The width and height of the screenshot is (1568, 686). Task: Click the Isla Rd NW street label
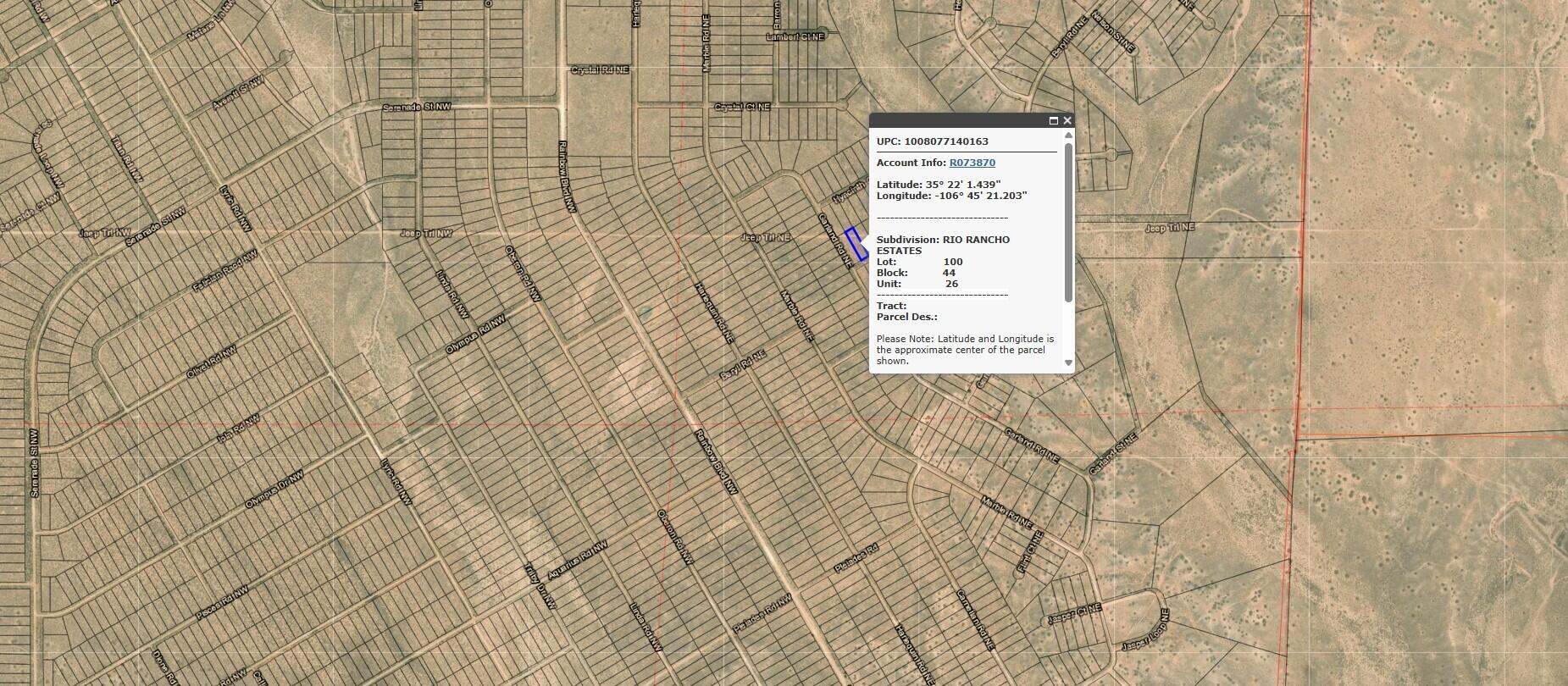237,429
